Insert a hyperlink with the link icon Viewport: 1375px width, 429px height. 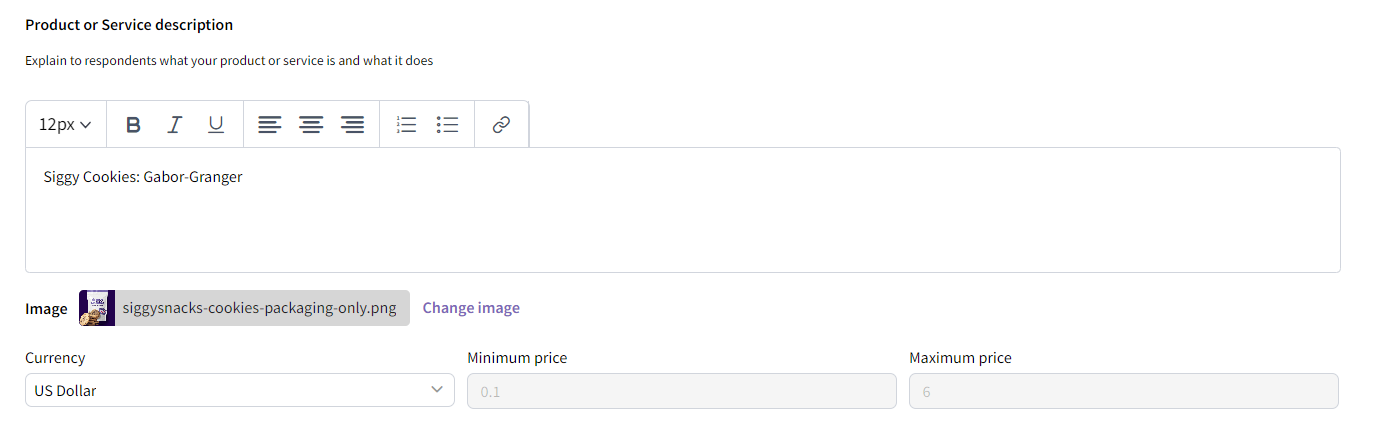tap(502, 125)
